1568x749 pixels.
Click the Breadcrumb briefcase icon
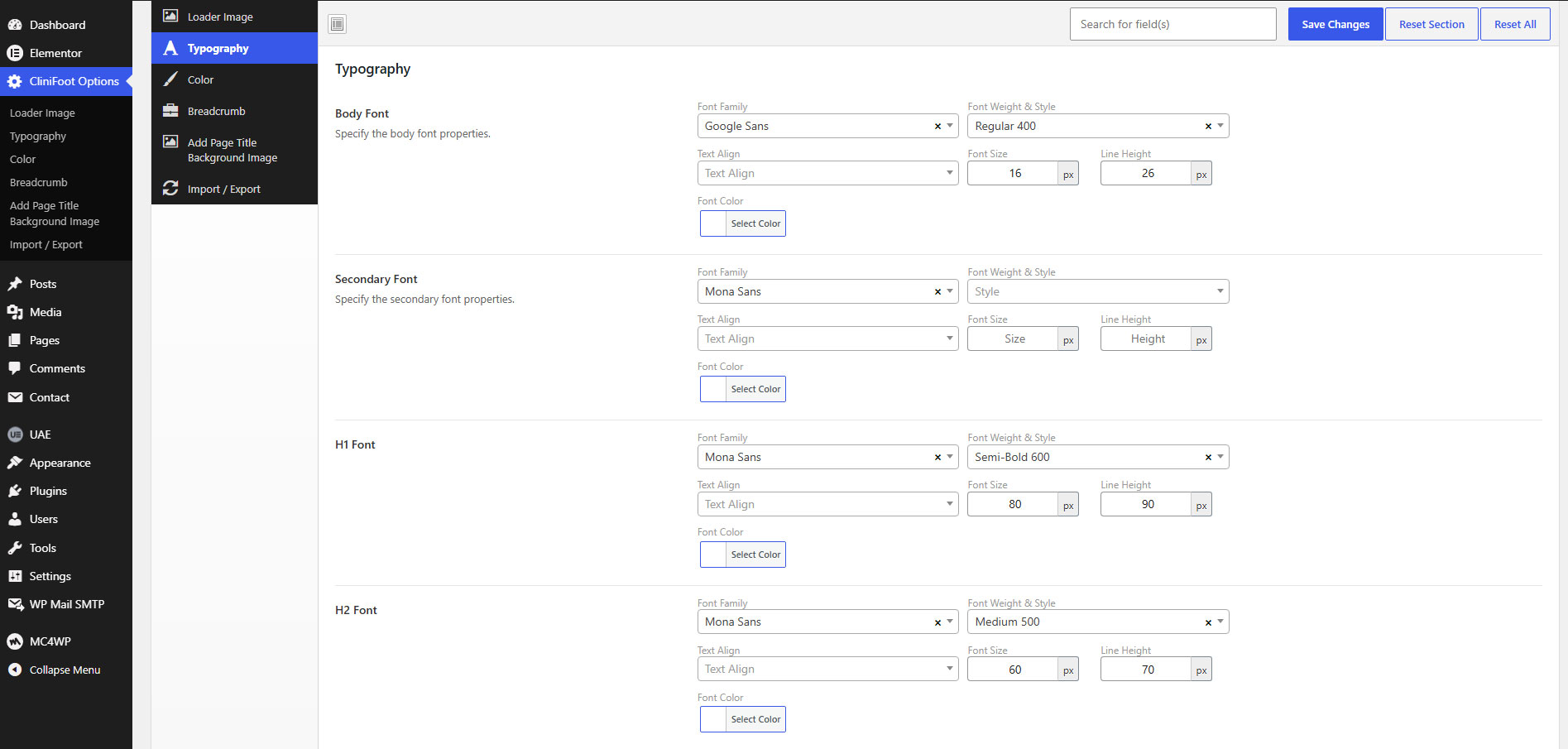[x=170, y=111]
